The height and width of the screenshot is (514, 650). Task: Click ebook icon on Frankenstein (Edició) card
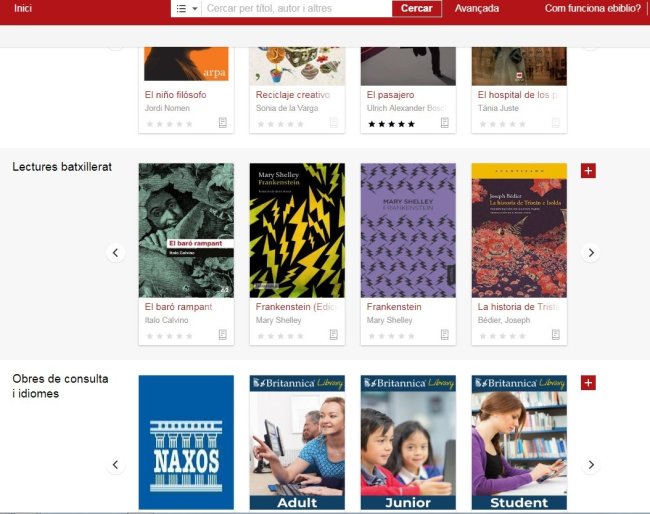[x=334, y=335]
